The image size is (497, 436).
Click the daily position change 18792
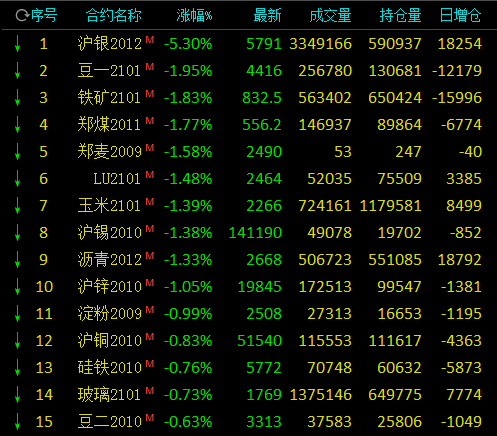[460, 260]
